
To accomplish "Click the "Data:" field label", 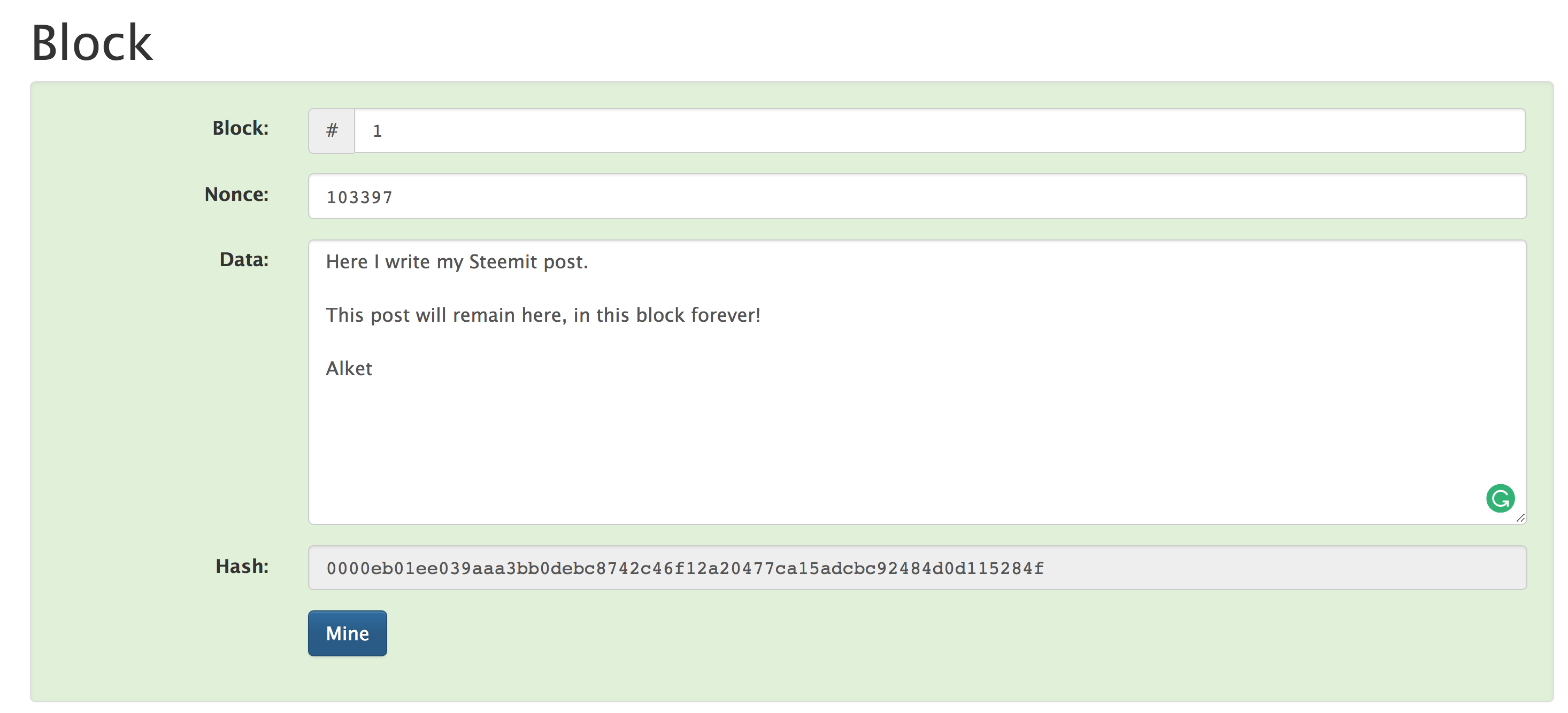I will pyautogui.click(x=243, y=260).
